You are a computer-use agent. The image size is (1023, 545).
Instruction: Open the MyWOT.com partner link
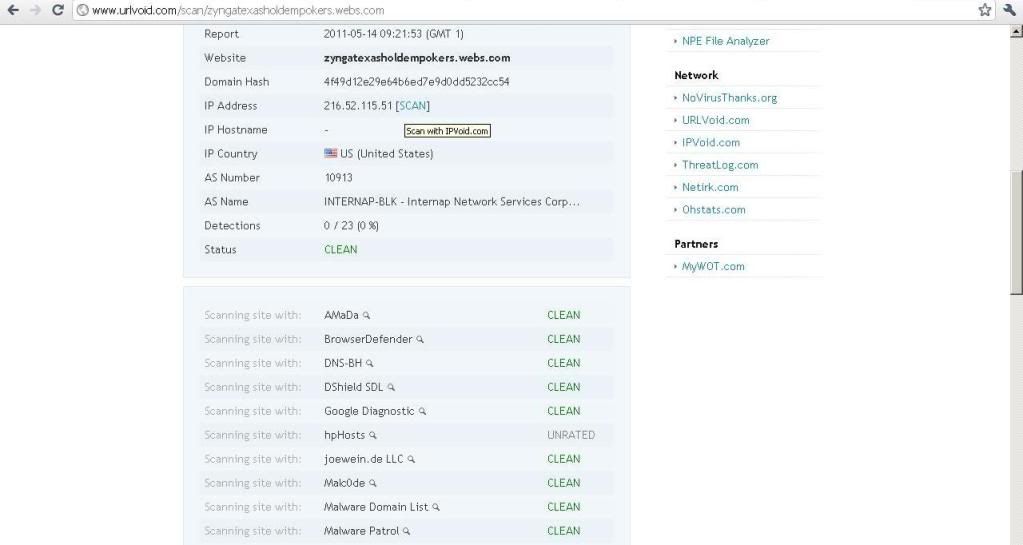pos(713,266)
